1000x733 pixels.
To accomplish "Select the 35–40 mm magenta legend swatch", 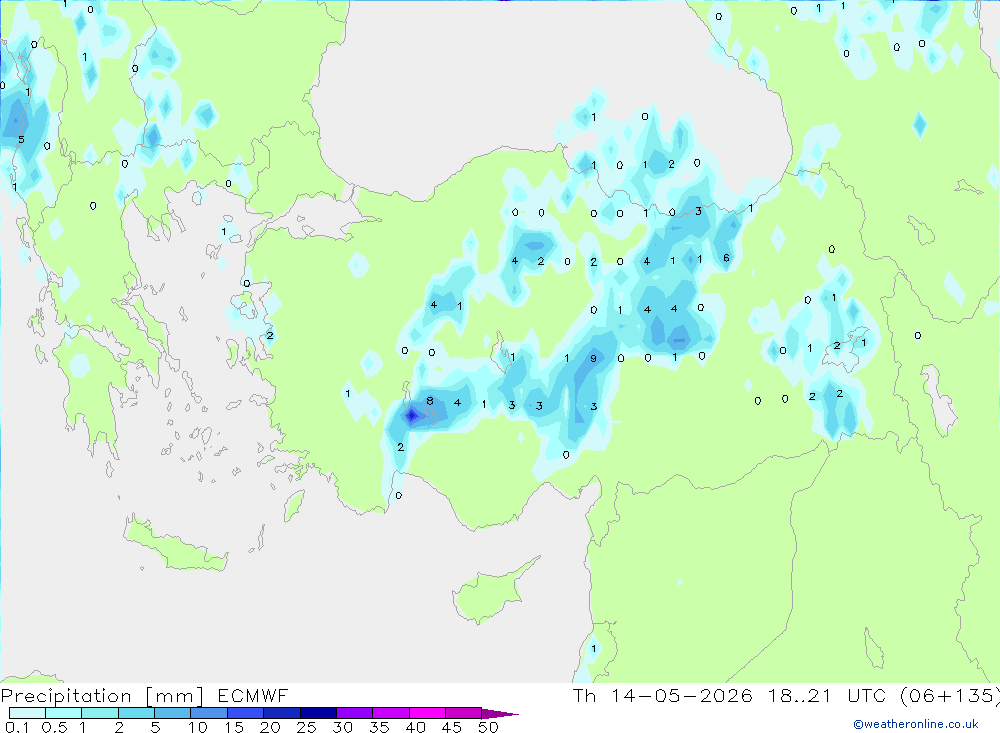I will click(390, 713).
